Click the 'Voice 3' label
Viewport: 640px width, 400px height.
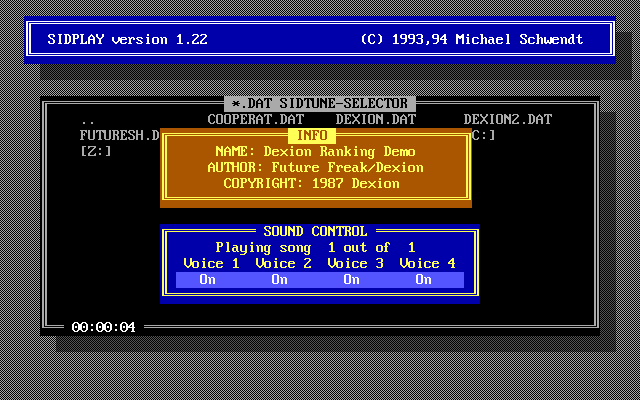point(356,264)
